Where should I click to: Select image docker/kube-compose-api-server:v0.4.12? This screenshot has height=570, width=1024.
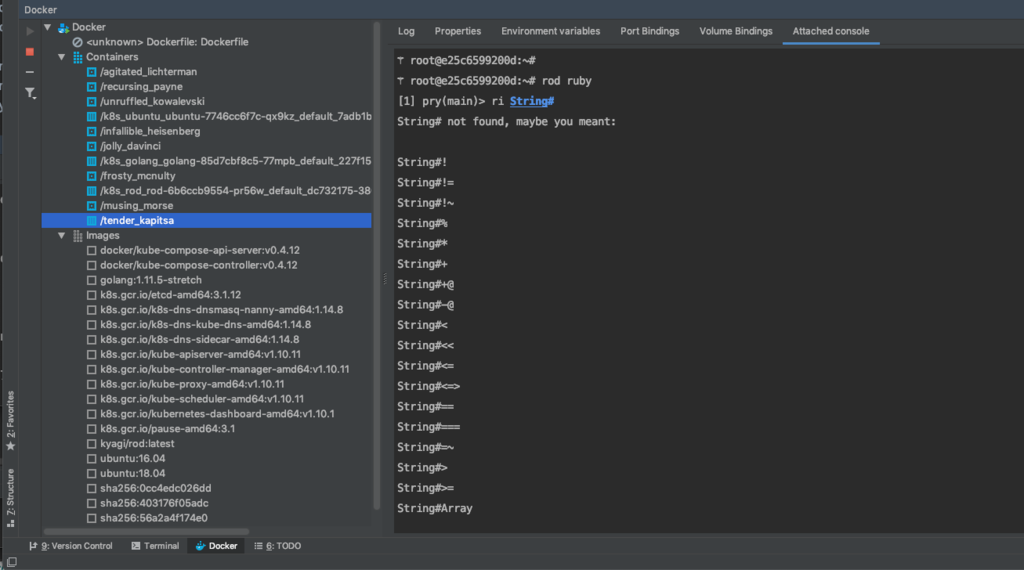(x=200, y=251)
